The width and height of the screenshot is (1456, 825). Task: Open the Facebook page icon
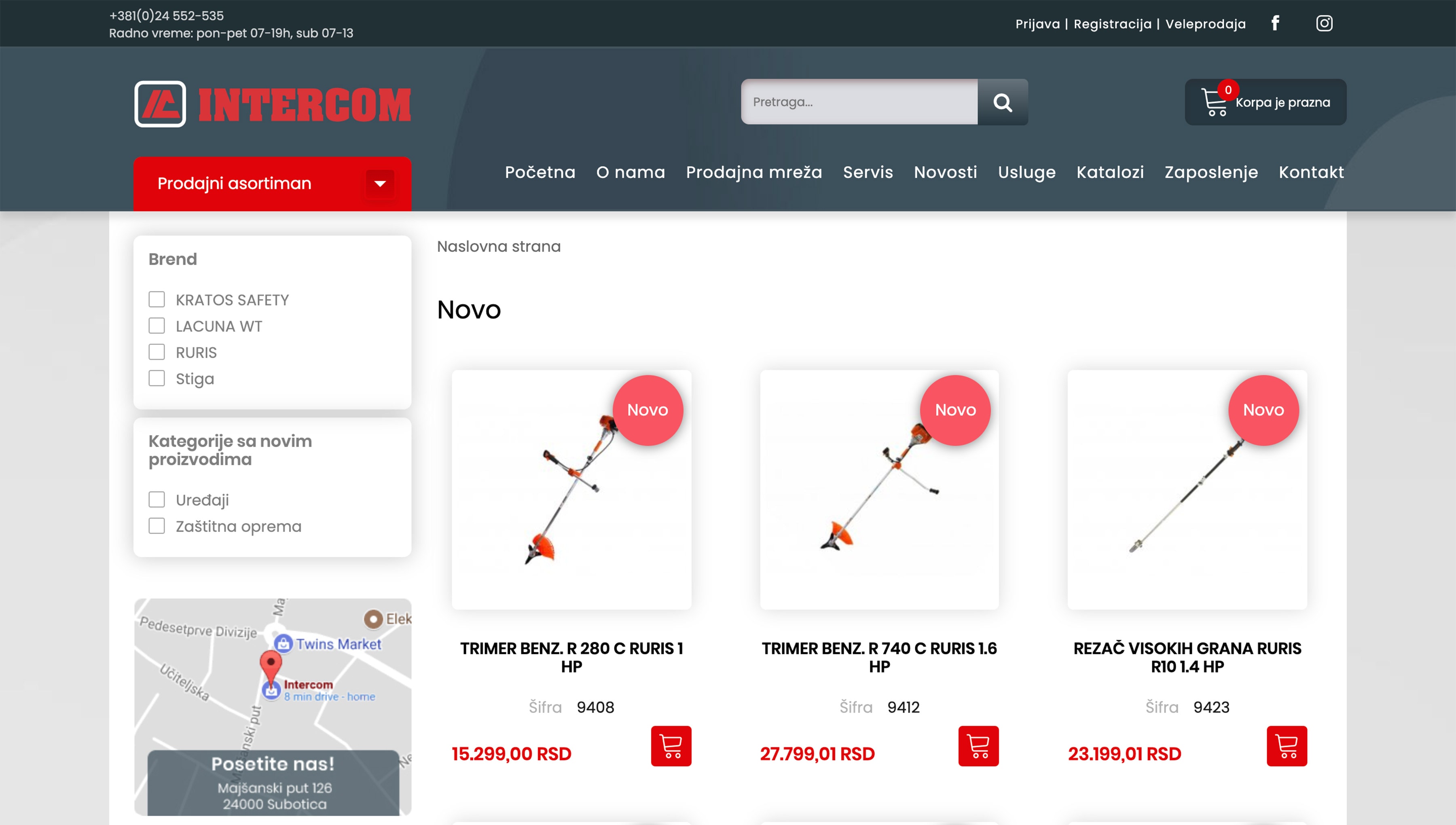[x=1275, y=23]
